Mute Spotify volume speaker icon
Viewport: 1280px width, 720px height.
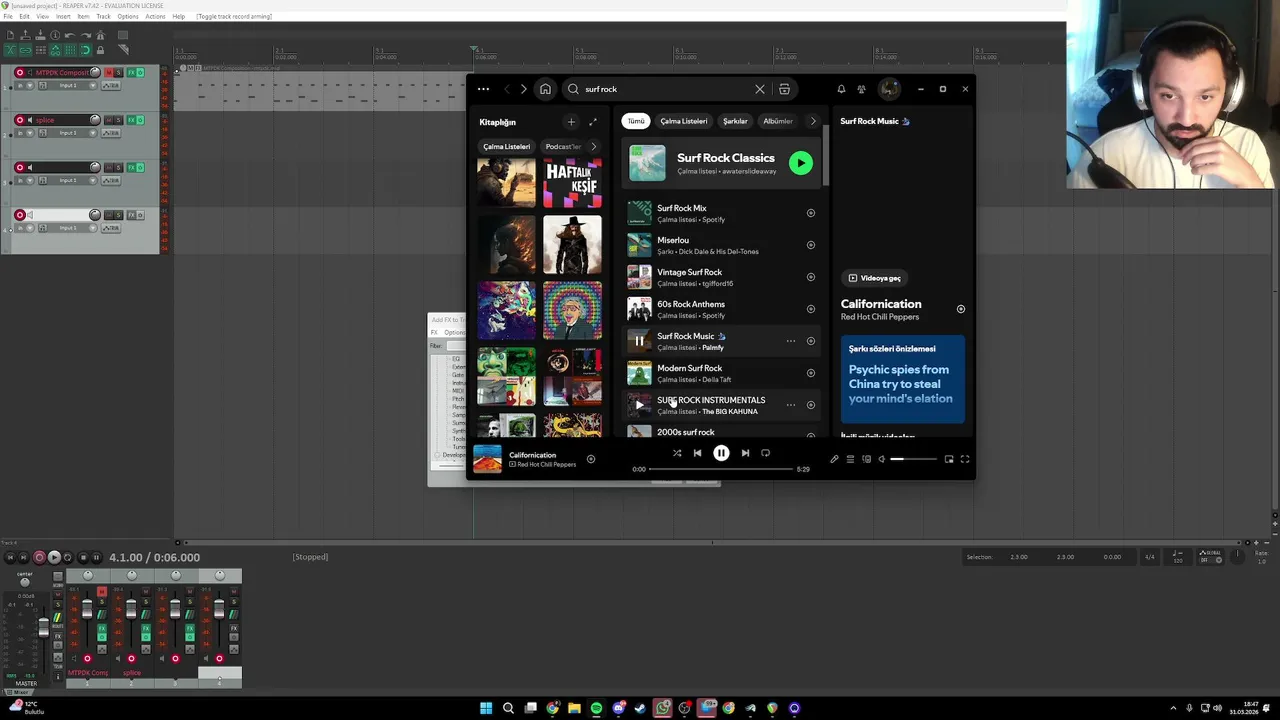click(x=881, y=459)
